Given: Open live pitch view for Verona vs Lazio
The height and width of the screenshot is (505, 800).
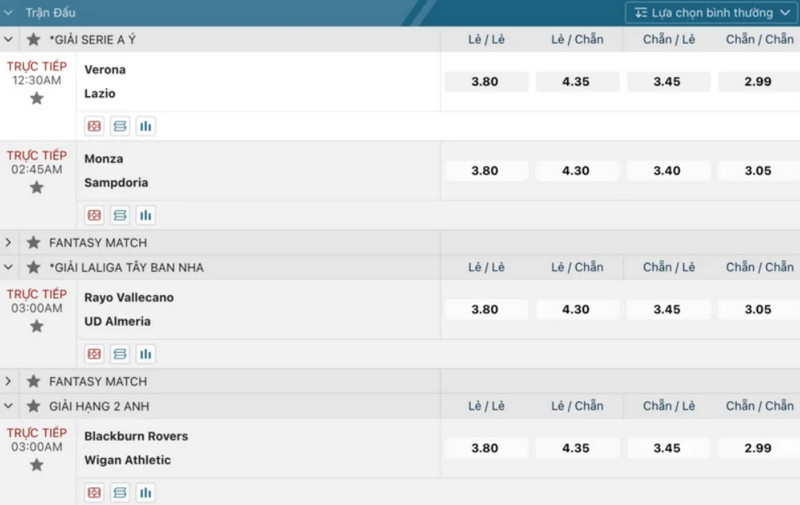Looking at the screenshot, I should point(94,127).
